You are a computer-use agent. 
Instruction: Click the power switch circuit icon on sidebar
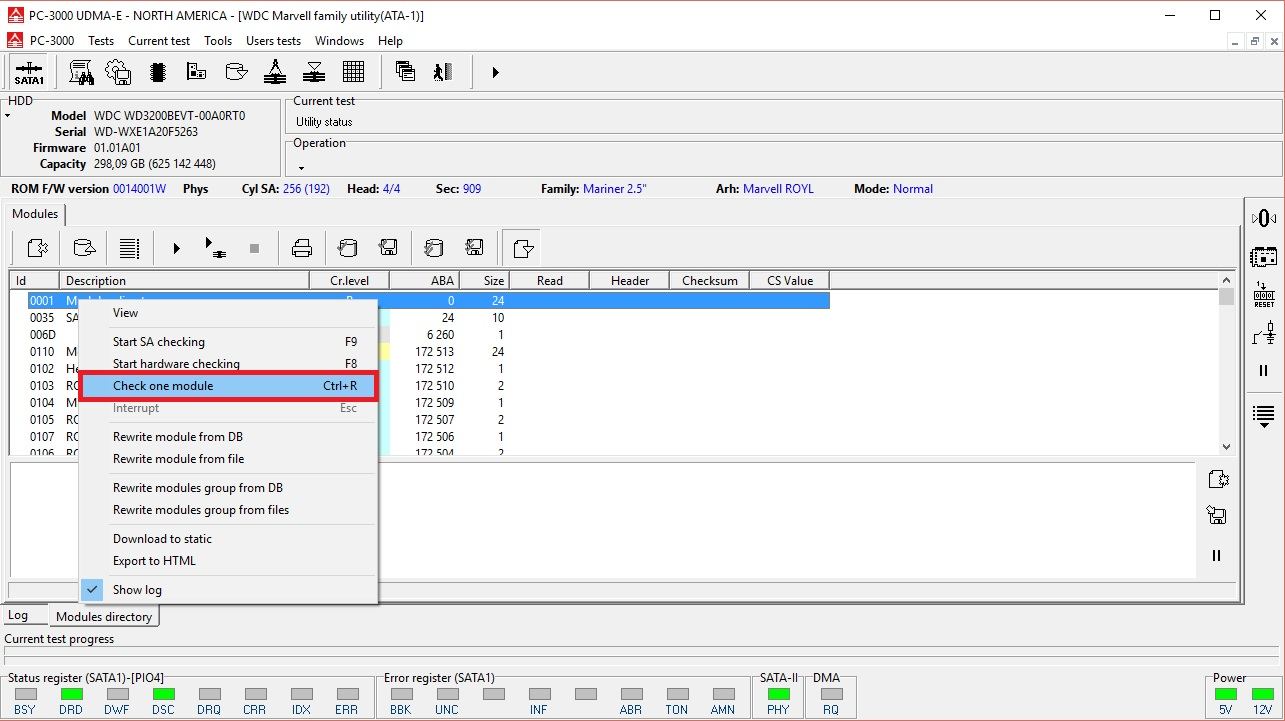[x=1264, y=332]
